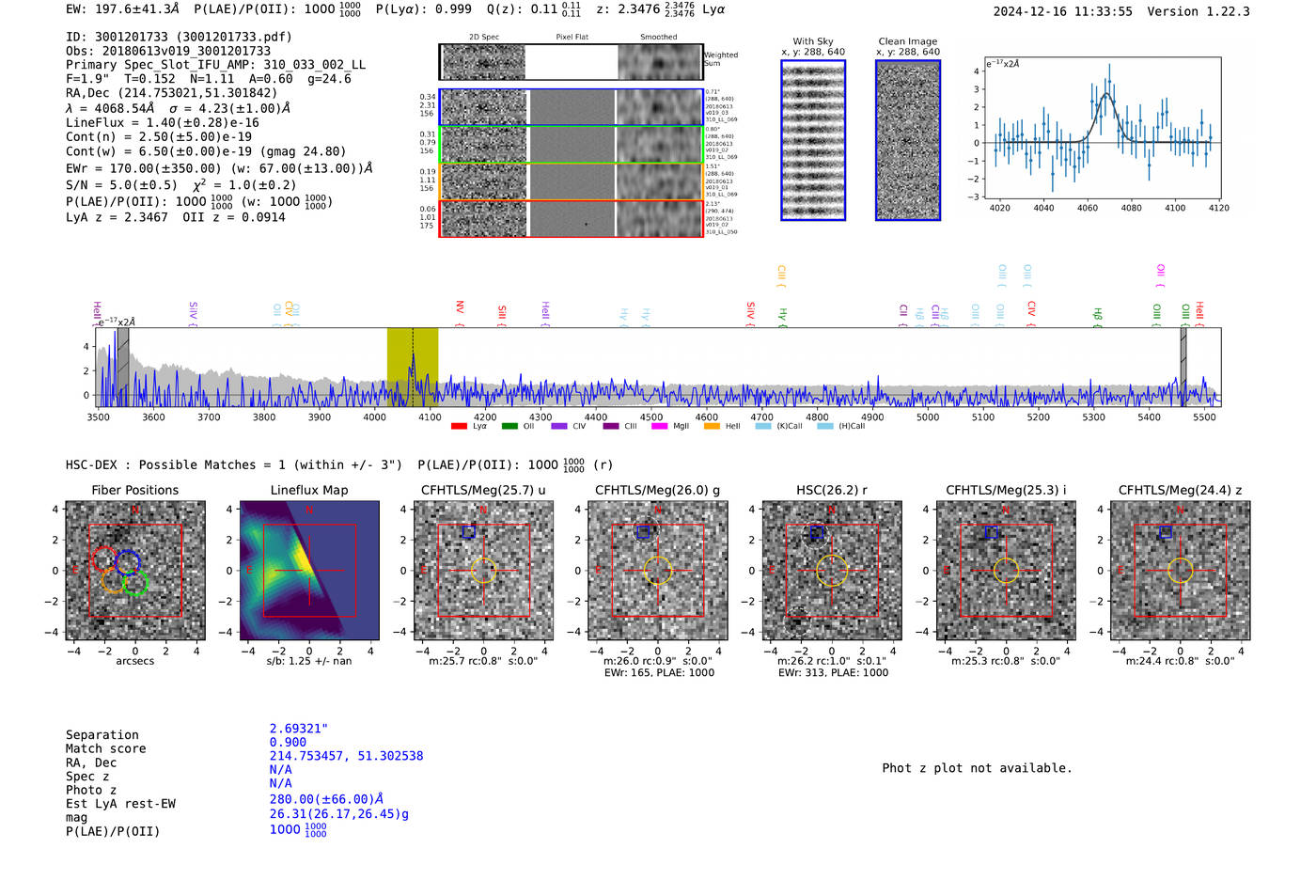
Task: Click the yellow highlighted band in spectrum
Action: tap(413, 367)
